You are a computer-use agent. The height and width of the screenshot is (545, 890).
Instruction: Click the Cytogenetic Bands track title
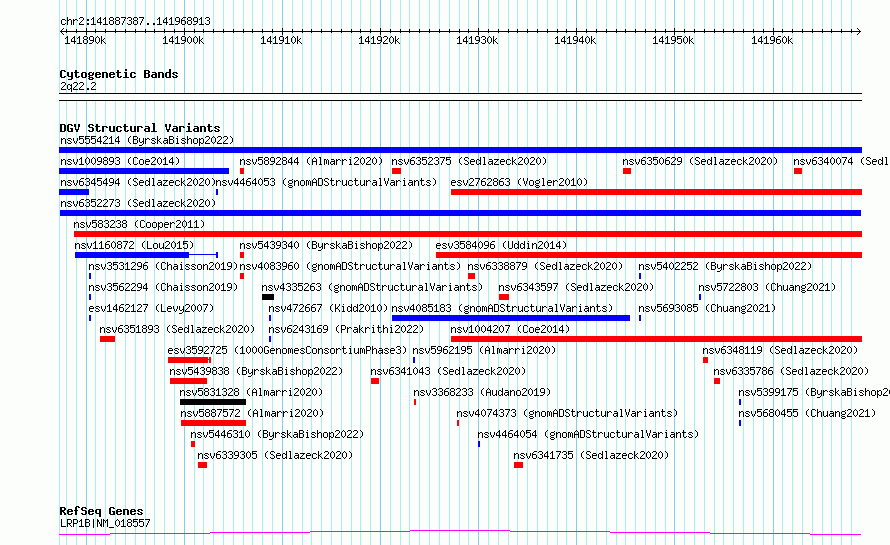coord(119,74)
